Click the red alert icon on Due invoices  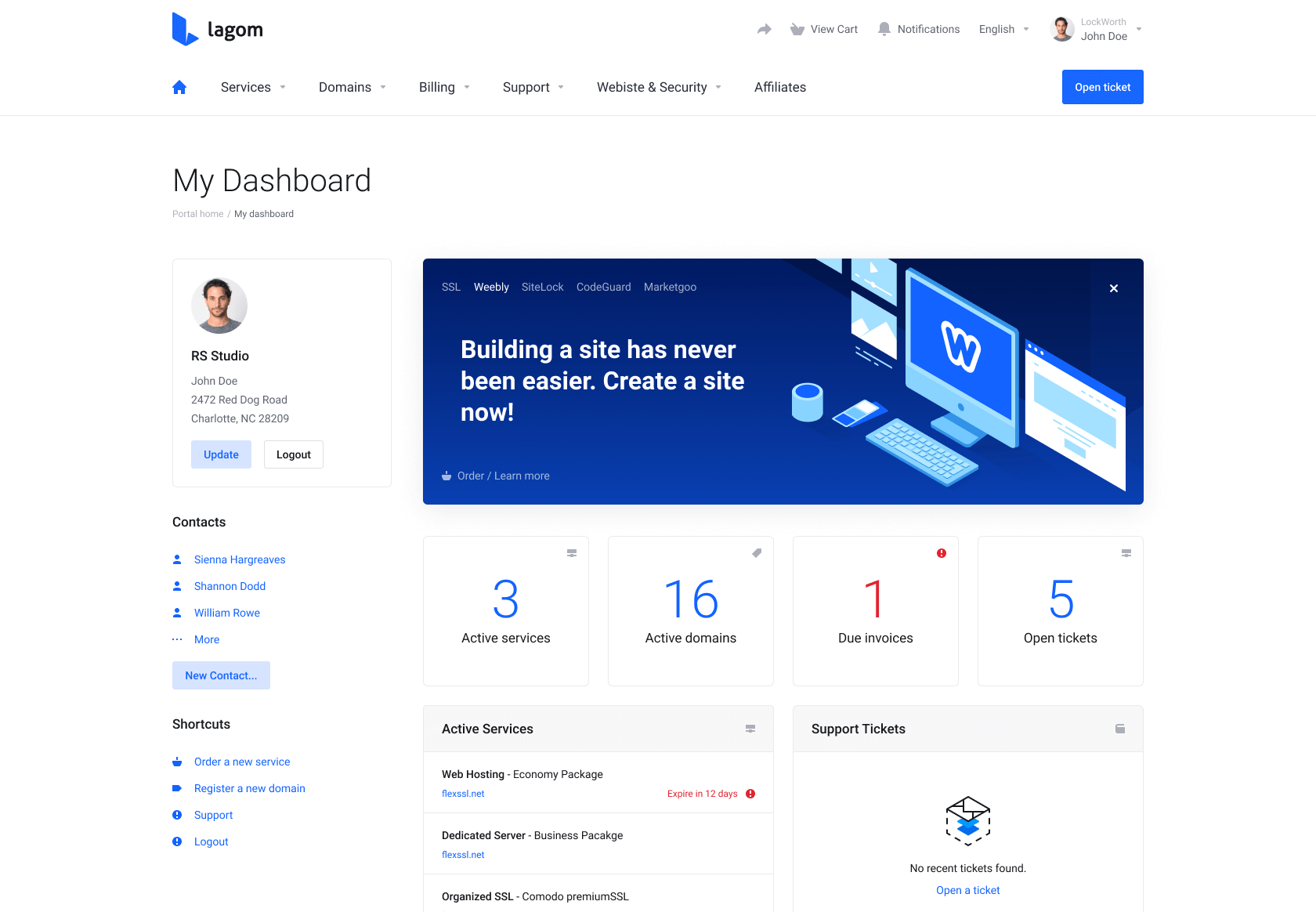(942, 553)
